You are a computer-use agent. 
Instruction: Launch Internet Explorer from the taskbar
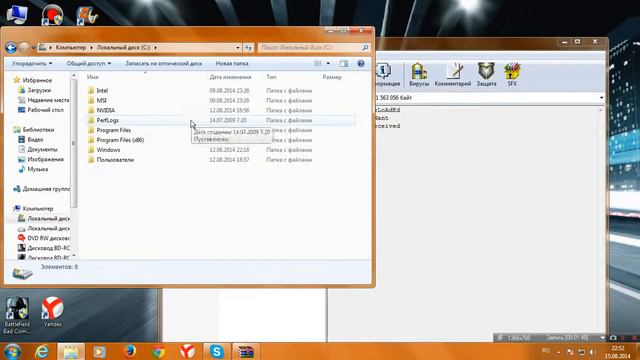[x=42, y=351]
